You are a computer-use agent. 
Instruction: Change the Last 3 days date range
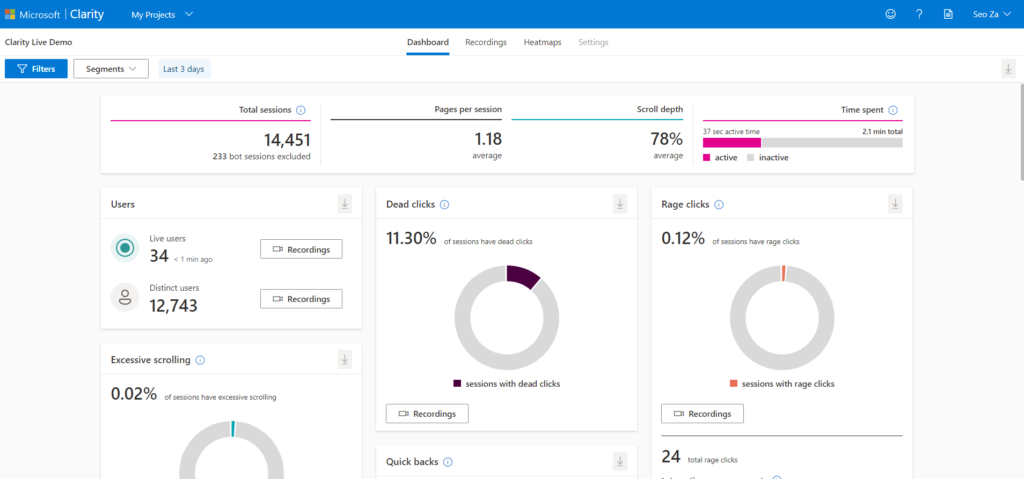click(184, 69)
